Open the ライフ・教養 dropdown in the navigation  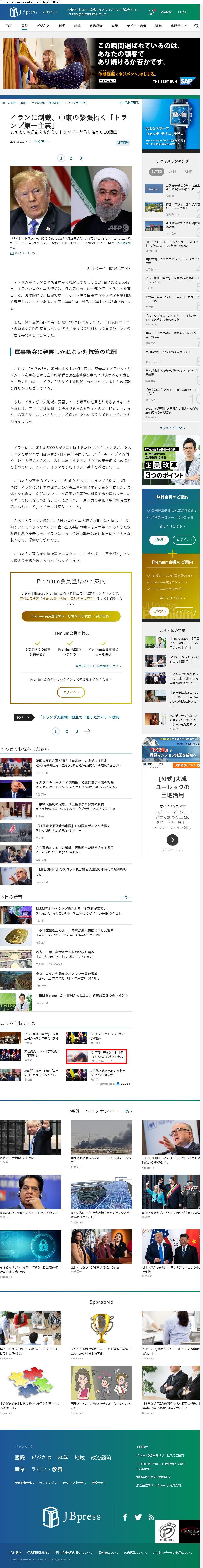(137, 26)
